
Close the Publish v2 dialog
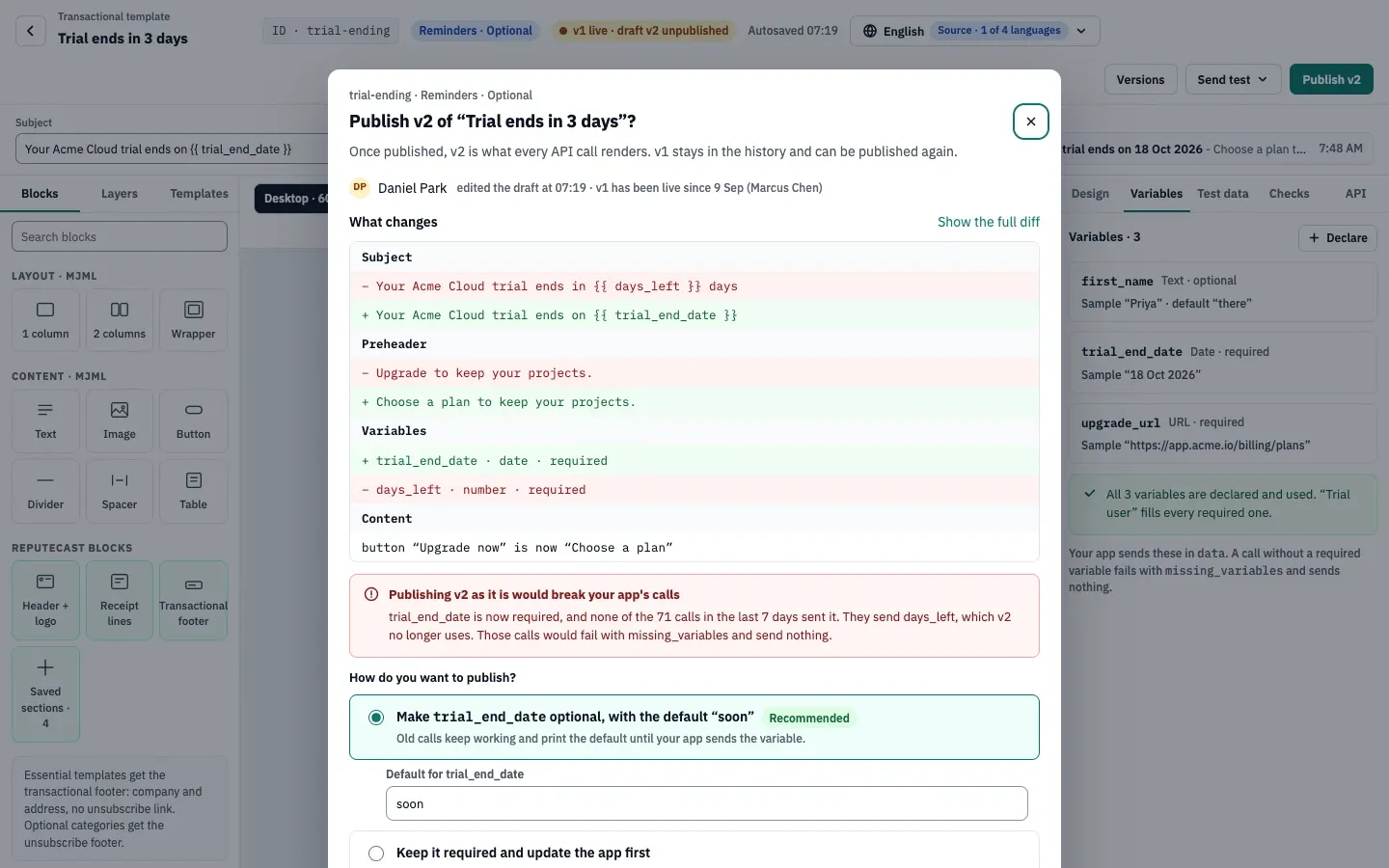pyautogui.click(x=1031, y=122)
